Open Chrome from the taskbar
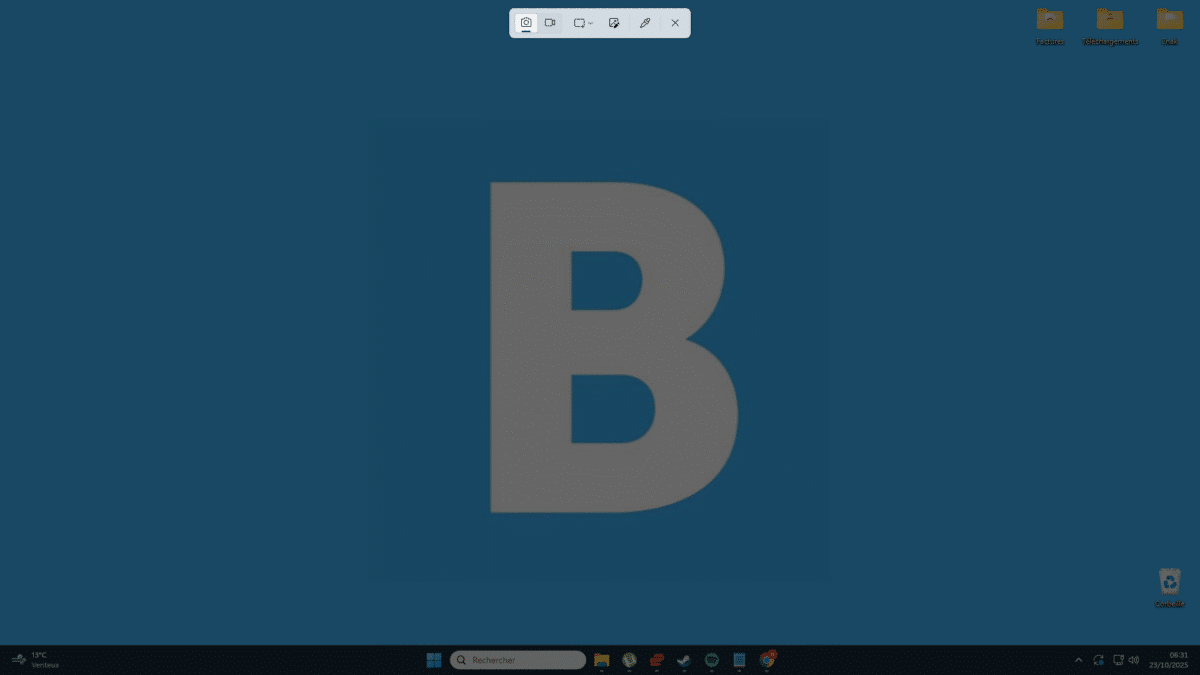 coord(767,660)
